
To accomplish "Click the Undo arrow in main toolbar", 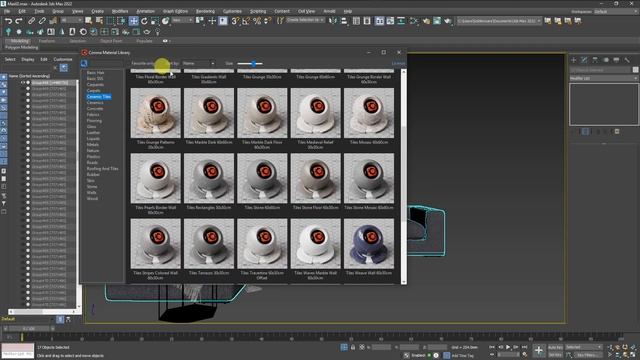I will pos(8,21).
